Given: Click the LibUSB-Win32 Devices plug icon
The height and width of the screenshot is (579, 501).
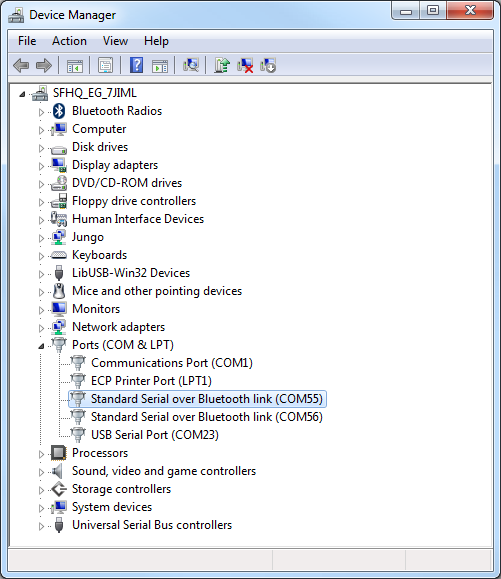Looking at the screenshot, I should 59,273.
